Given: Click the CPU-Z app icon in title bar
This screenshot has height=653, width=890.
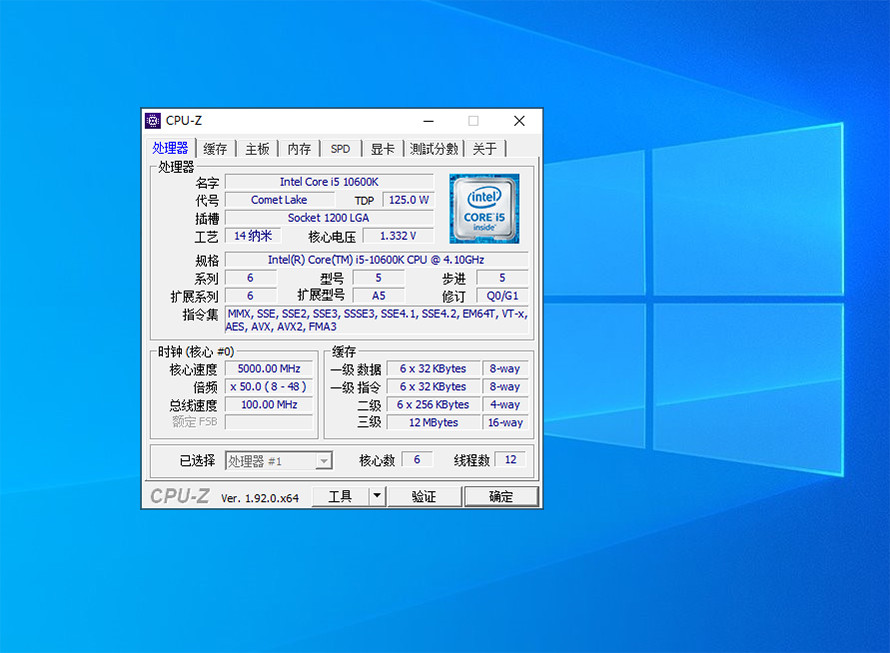Looking at the screenshot, I should [x=153, y=121].
